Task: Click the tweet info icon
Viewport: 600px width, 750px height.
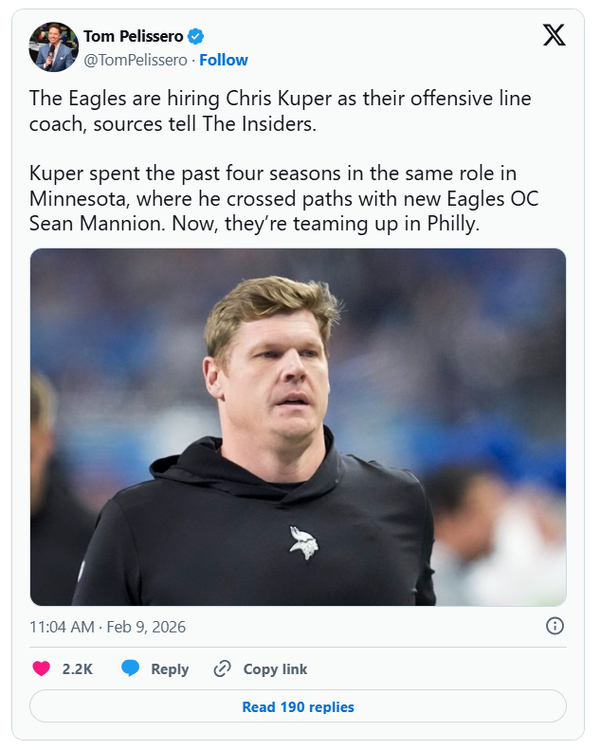Action: 555,626
